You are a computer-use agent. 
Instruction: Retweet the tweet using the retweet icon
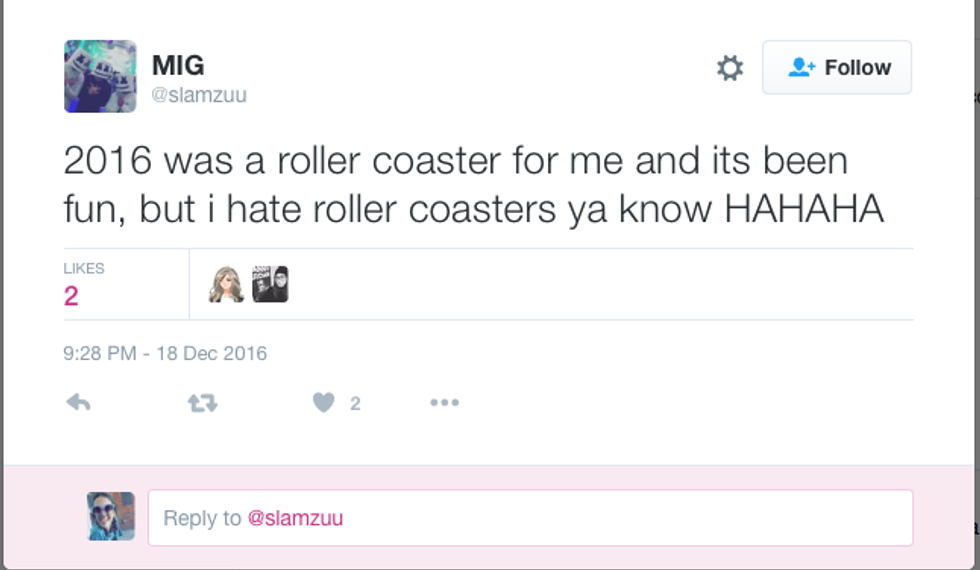coord(202,403)
